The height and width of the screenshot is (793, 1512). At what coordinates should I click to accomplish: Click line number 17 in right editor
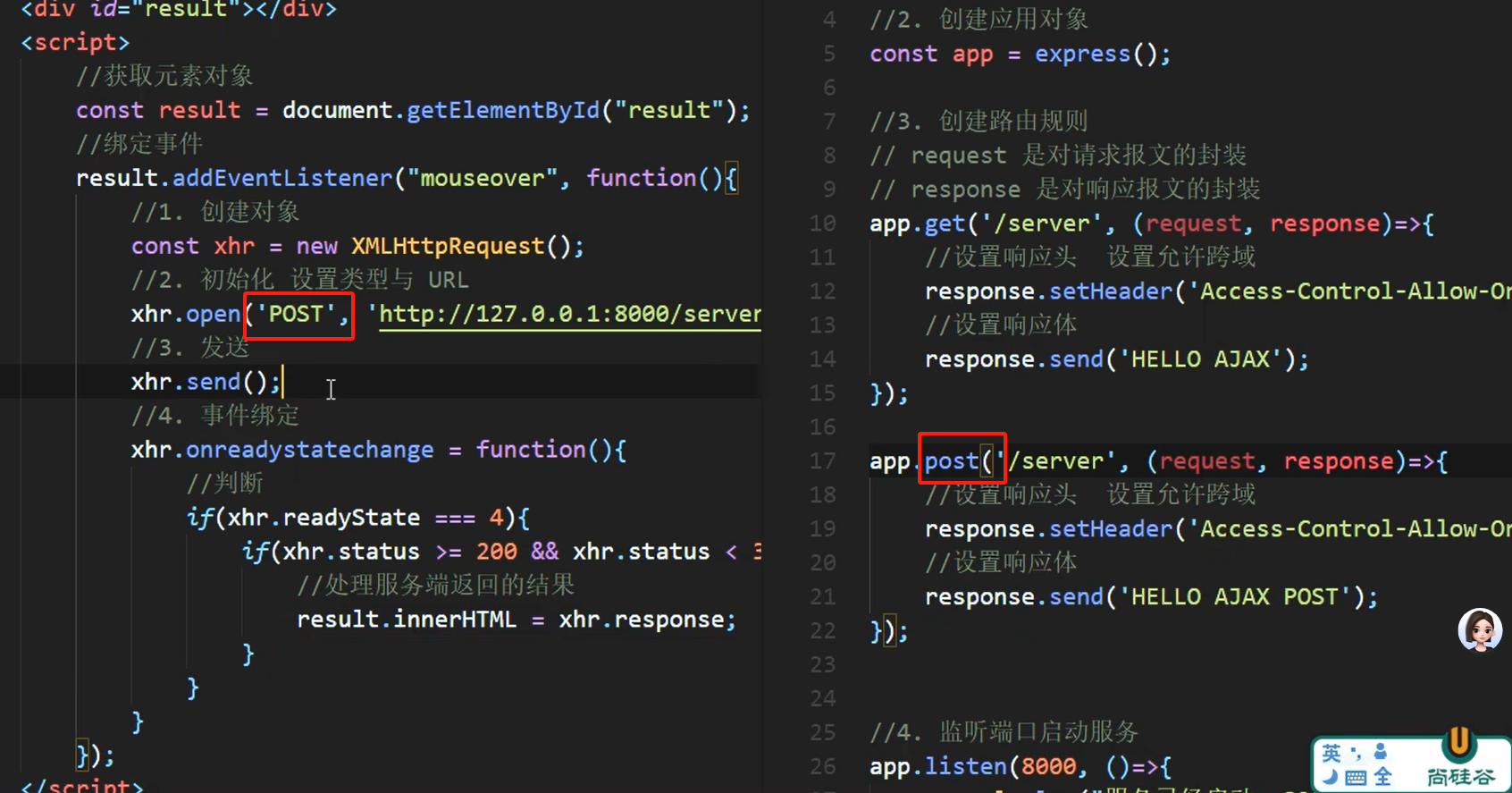(x=822, y=461)
